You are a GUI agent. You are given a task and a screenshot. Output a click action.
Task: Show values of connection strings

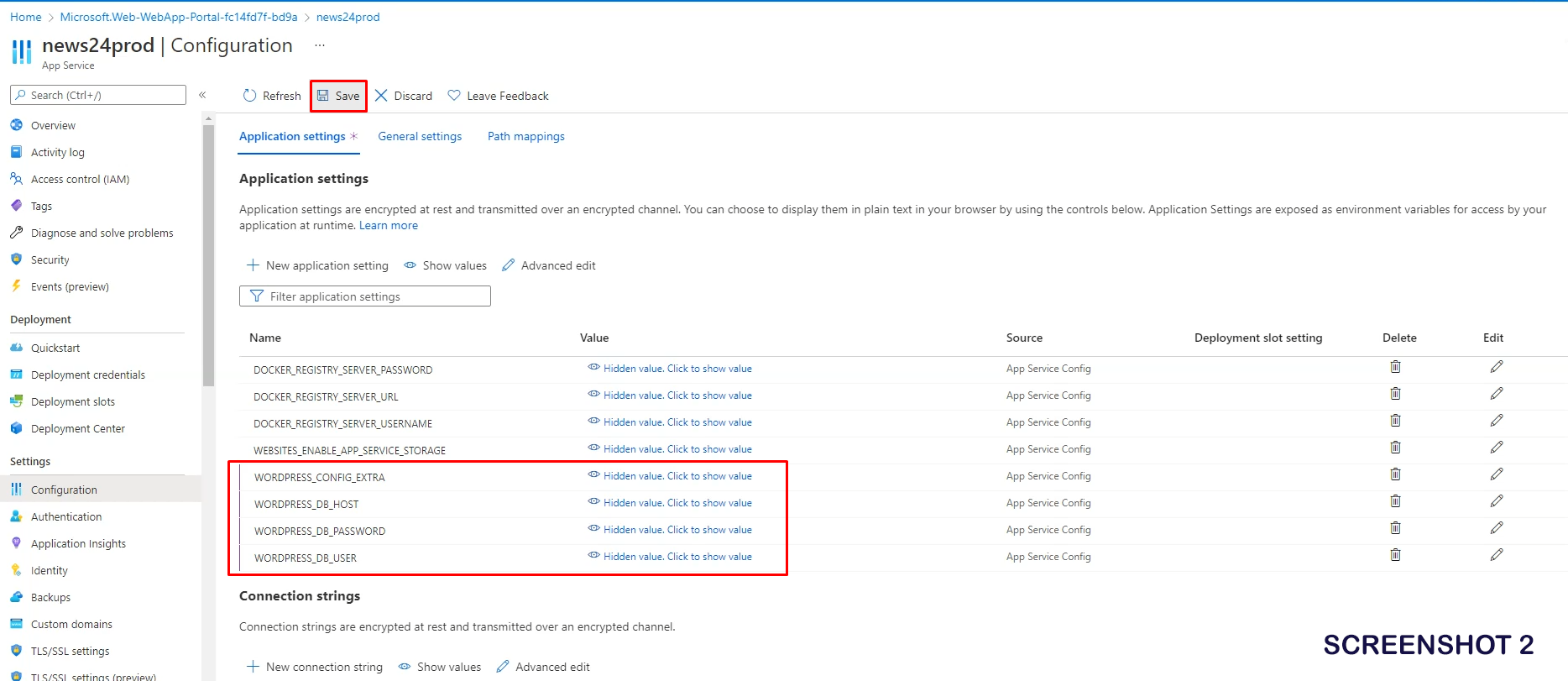tap(440, 667)
